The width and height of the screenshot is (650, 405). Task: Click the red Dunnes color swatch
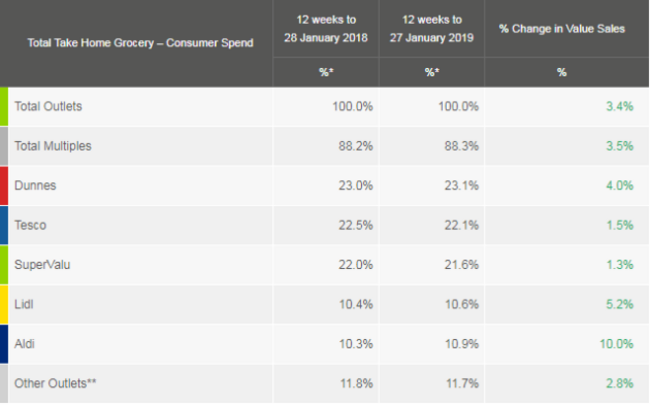tap(4, 186)
